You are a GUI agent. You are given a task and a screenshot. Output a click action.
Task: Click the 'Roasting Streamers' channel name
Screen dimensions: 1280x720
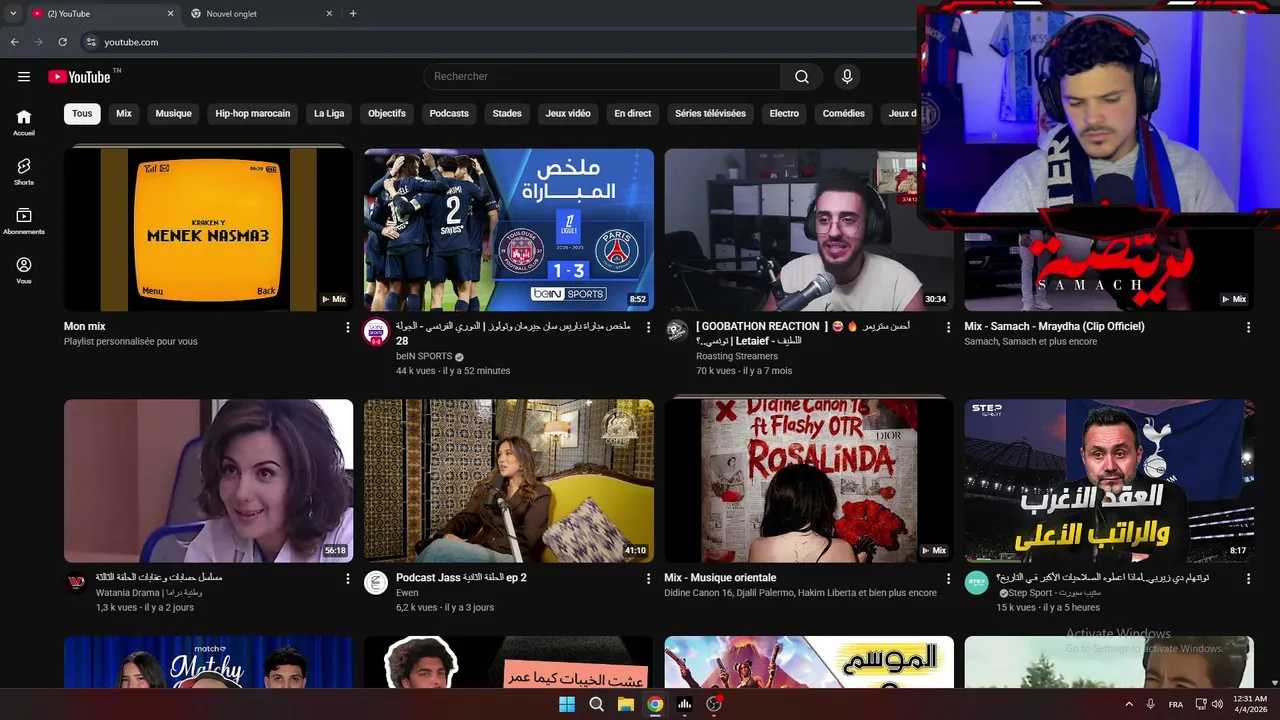(x=737, y=356)
